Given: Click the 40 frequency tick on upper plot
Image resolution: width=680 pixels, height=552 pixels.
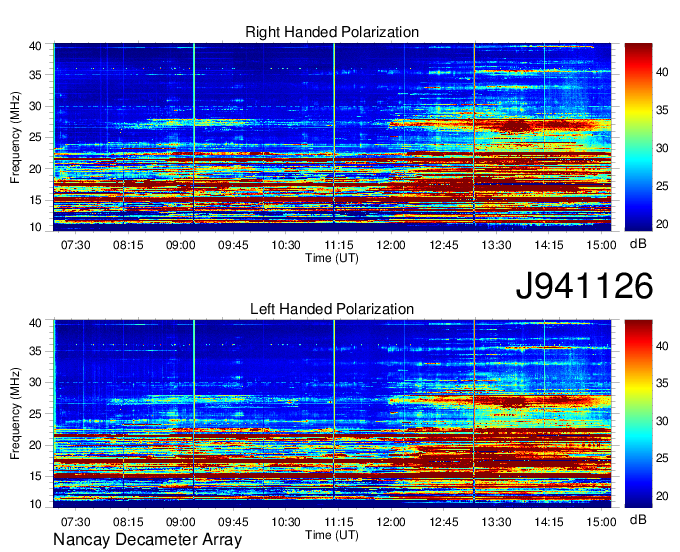Looking at the screenshot, I should pos(35,46).
